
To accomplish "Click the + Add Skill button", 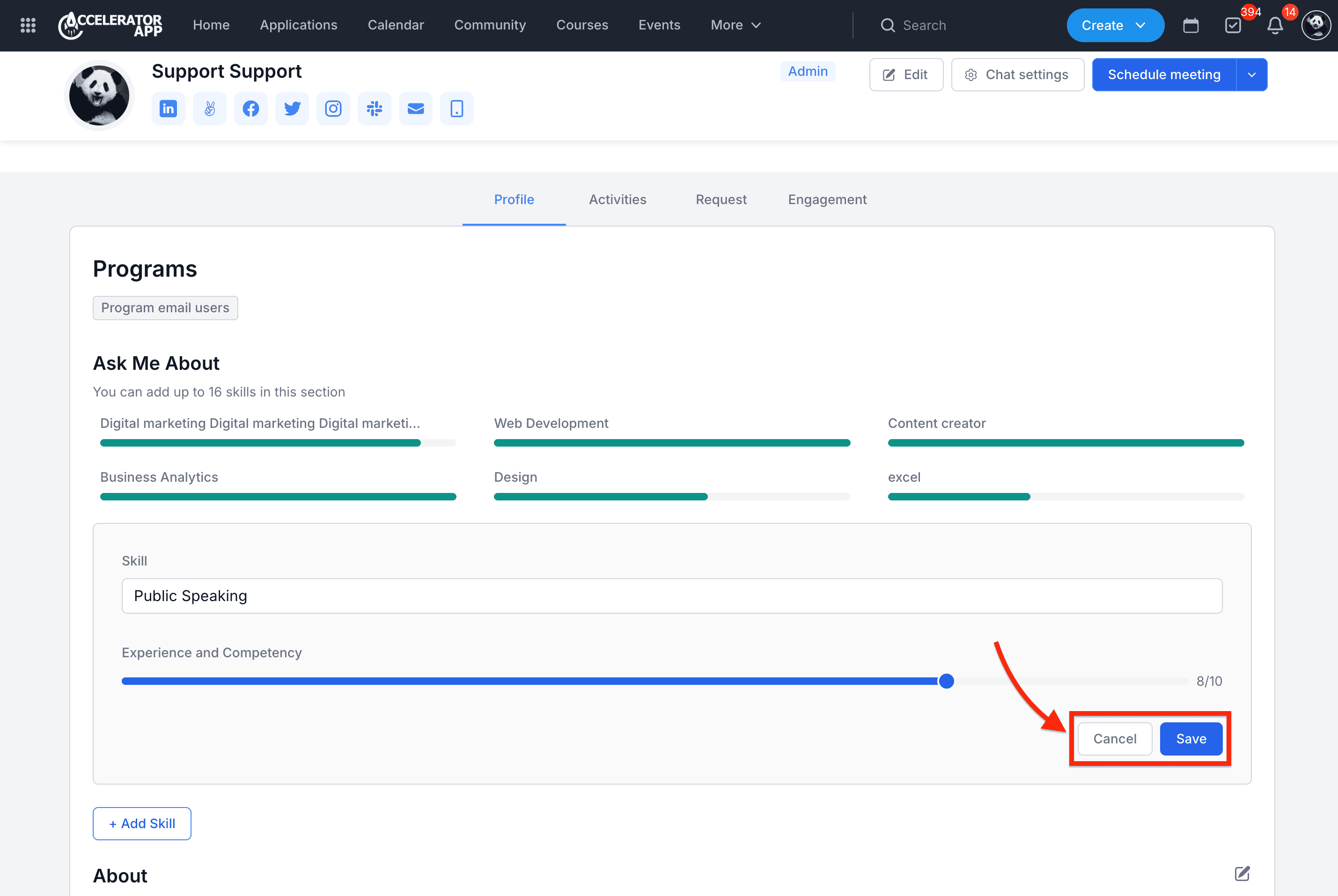I will (x=142, y=823).
